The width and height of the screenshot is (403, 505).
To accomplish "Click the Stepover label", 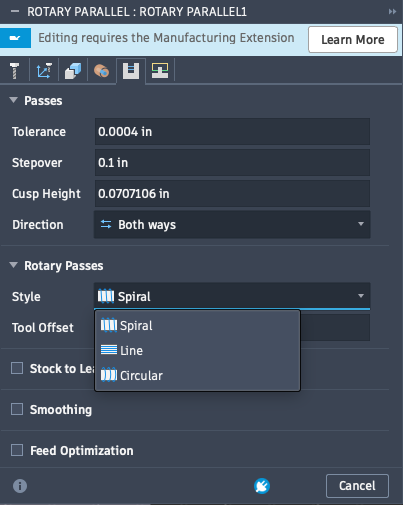I will coord(37,163).
